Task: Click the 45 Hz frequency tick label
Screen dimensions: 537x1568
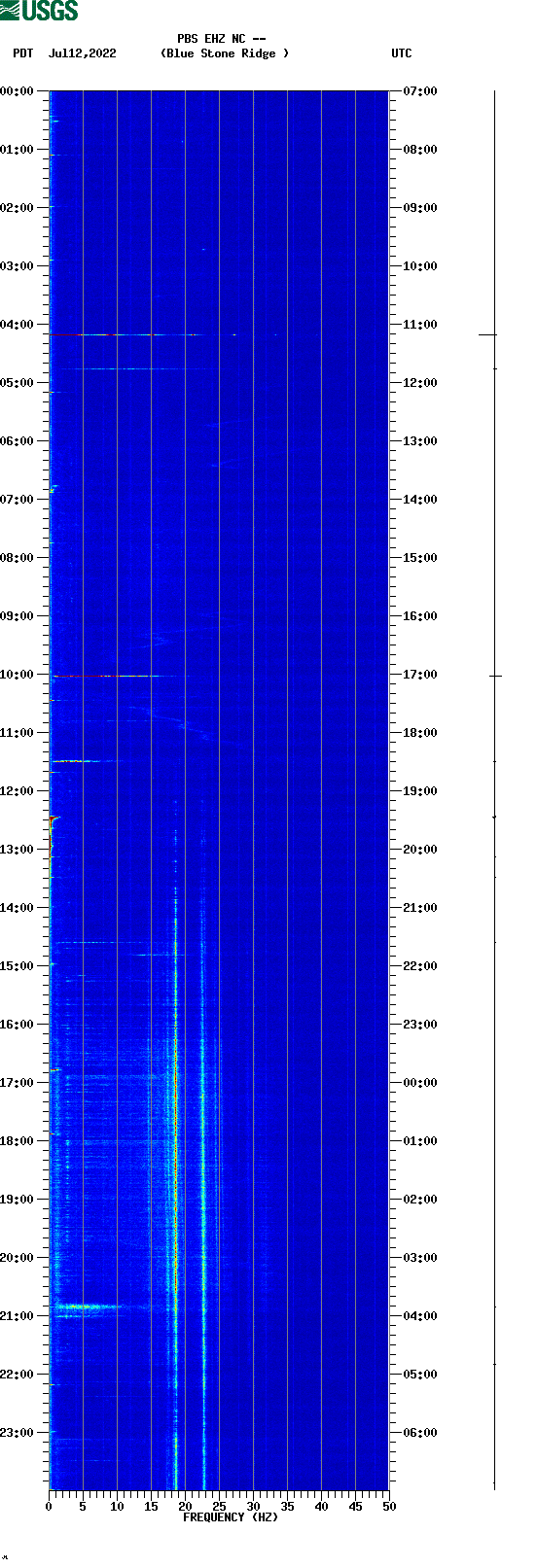Action: click(x=355, y=1507)
